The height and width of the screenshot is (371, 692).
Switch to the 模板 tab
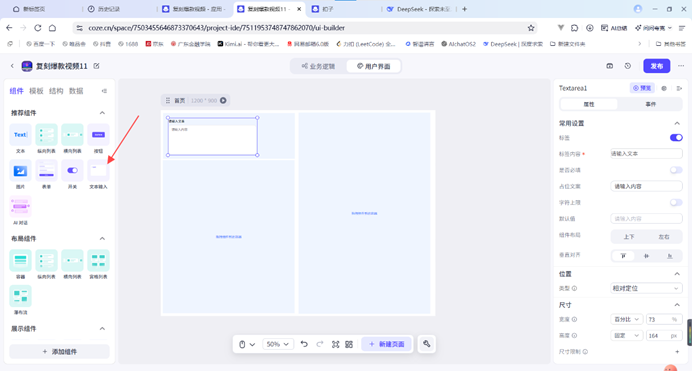pyautogui.click(x=36, y=91)
